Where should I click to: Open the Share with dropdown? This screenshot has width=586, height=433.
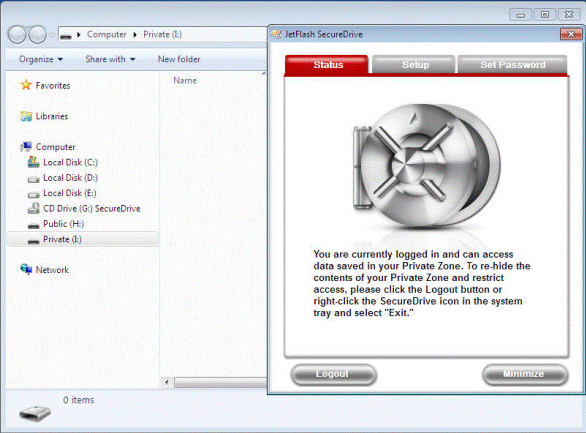(110, 59)
